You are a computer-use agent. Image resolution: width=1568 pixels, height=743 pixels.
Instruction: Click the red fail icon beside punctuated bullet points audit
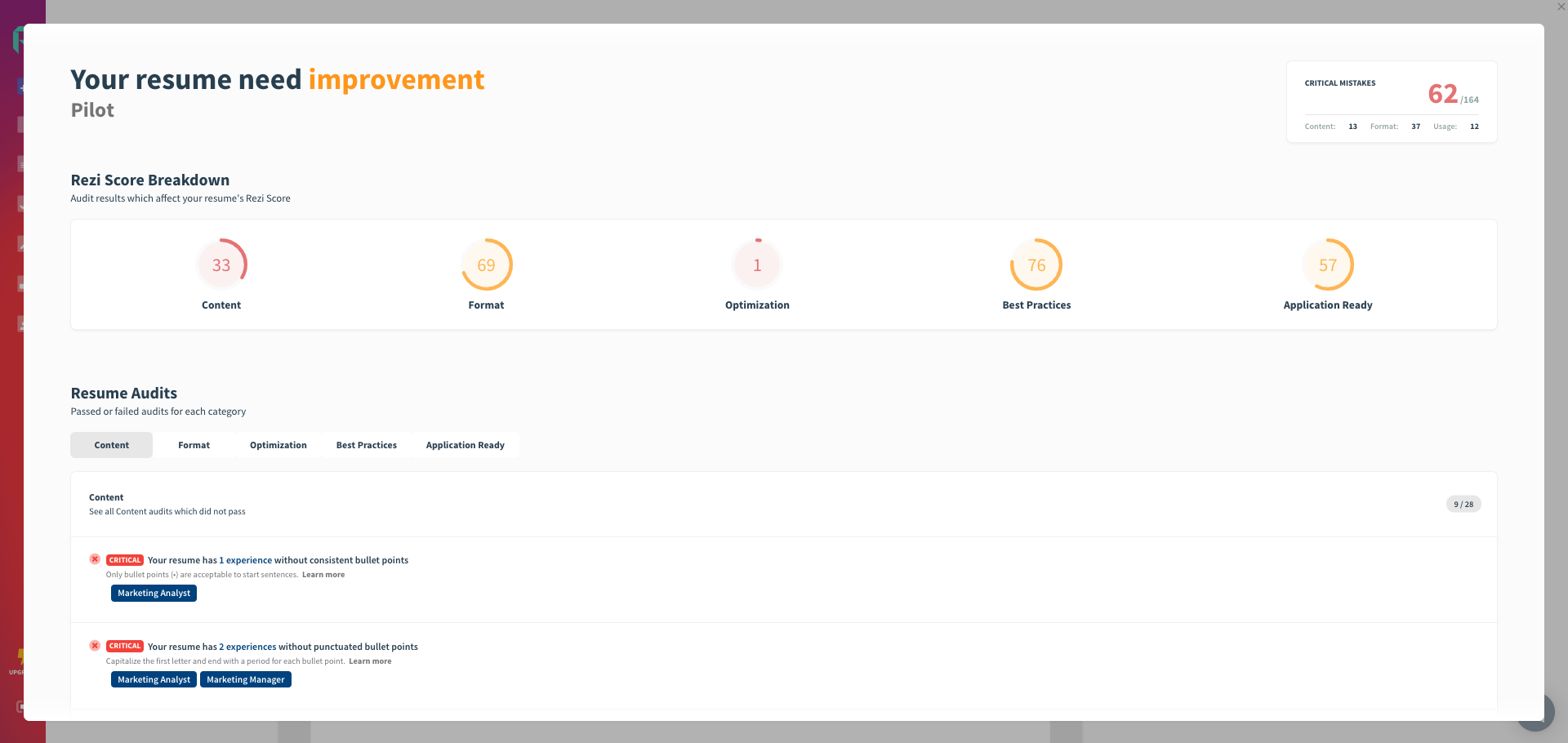click(95, 646)
